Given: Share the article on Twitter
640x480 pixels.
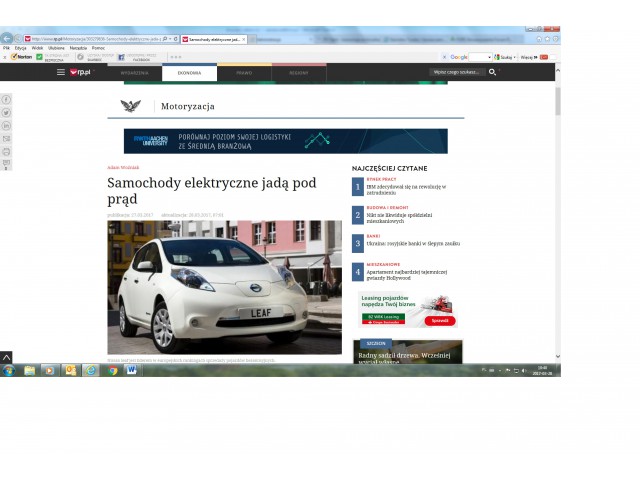Looking at the screenshot, I should tap(6, 113).
